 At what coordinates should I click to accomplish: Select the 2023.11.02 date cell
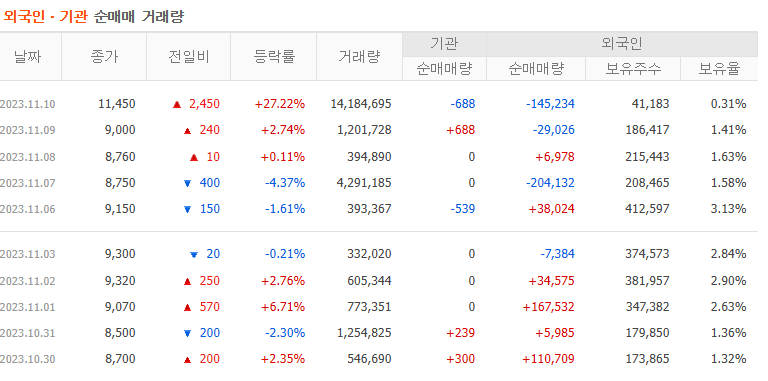[27, 281]
